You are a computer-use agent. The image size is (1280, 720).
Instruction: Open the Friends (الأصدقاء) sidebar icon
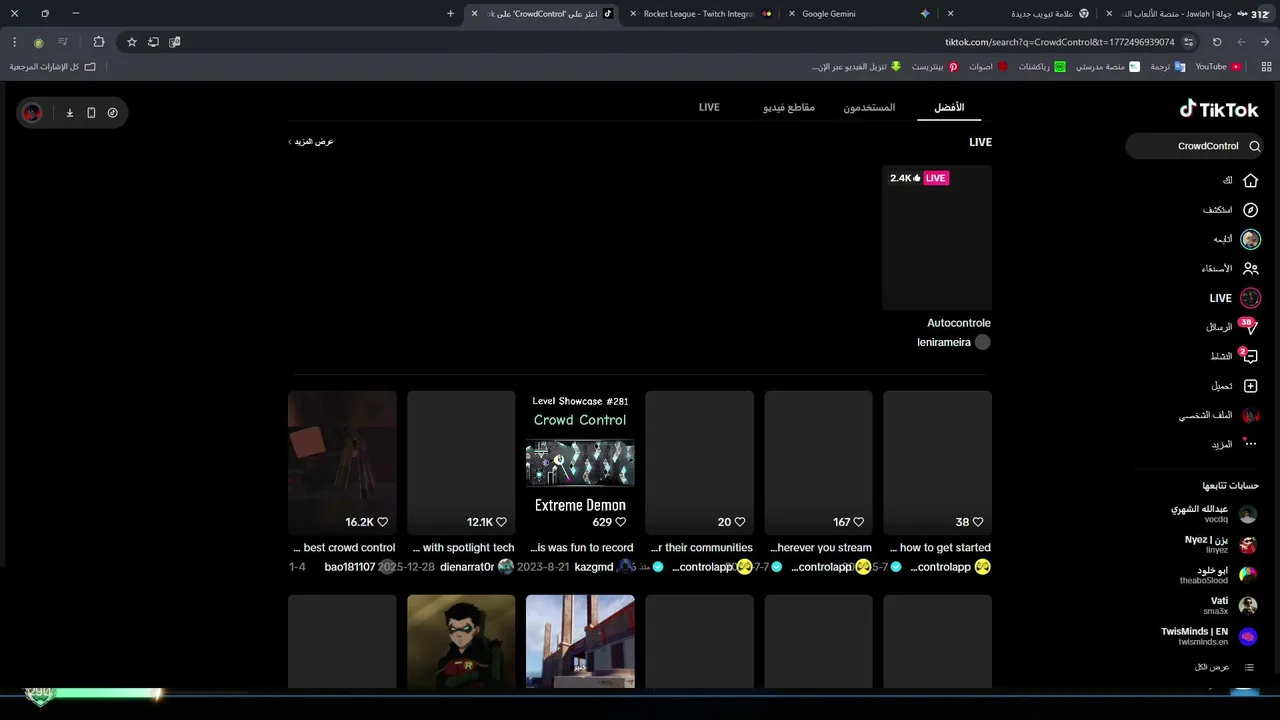1250,268
